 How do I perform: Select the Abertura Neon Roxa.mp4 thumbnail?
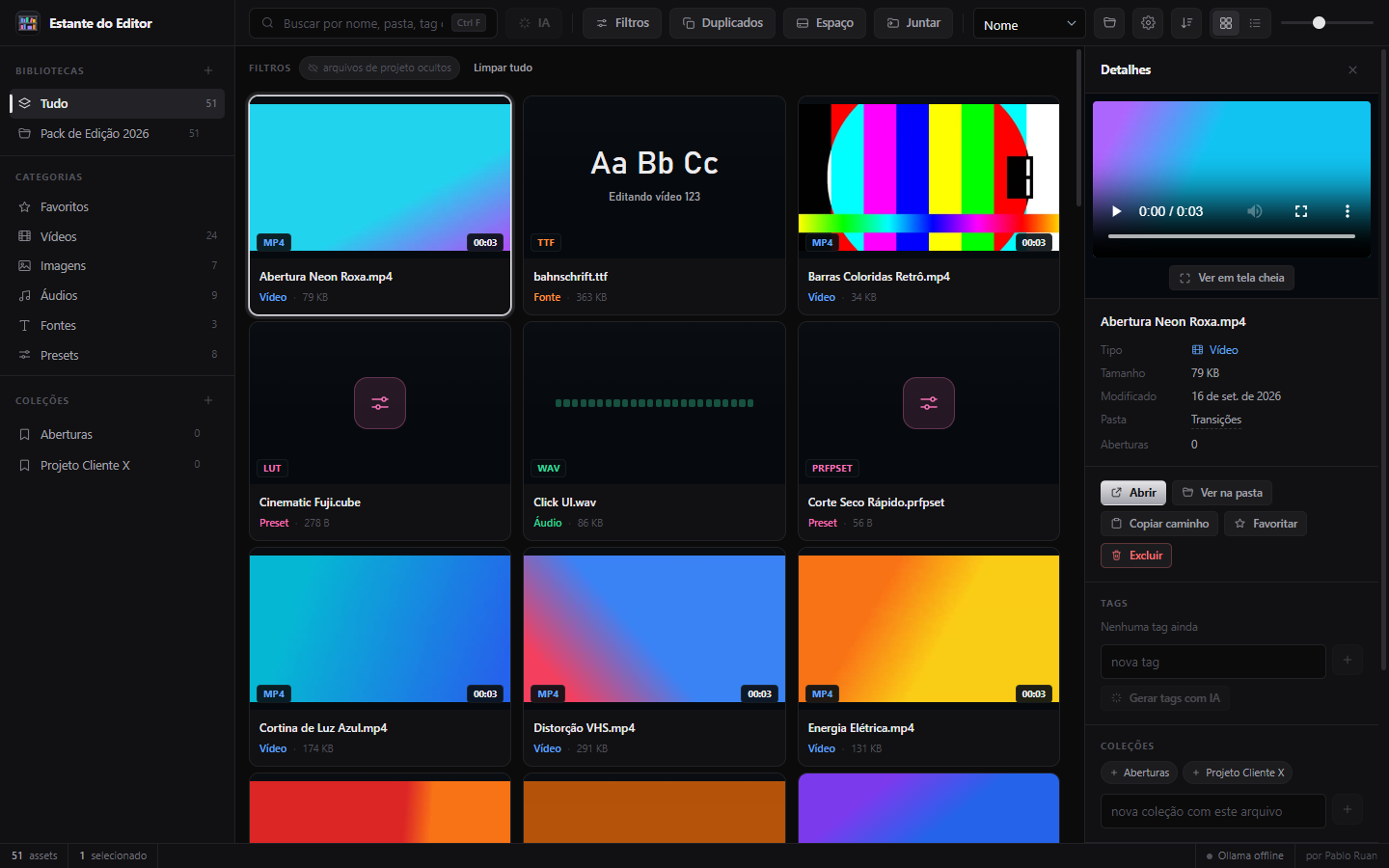[380, 177]
